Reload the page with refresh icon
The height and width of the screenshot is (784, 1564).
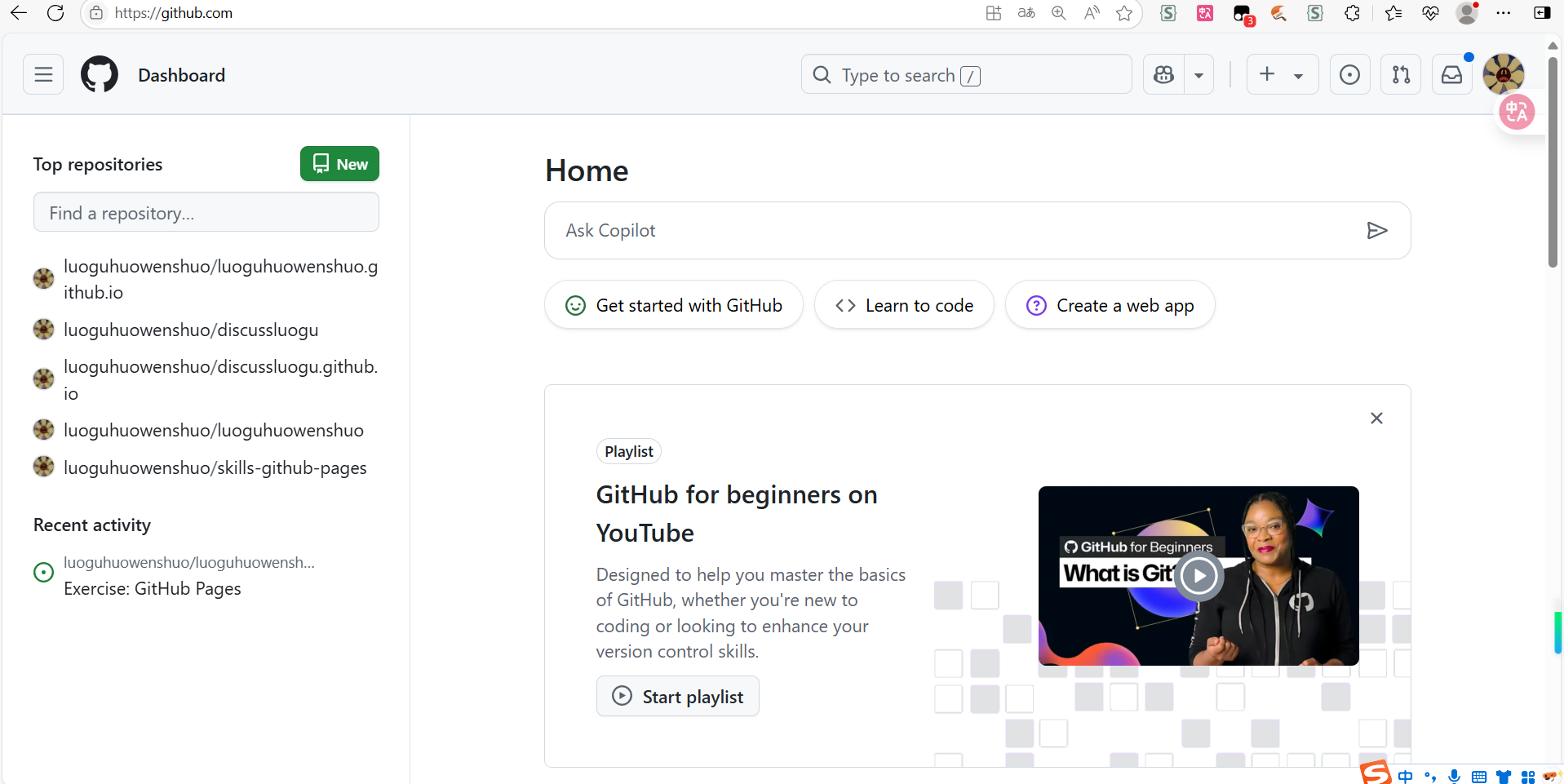pos(55,13)
